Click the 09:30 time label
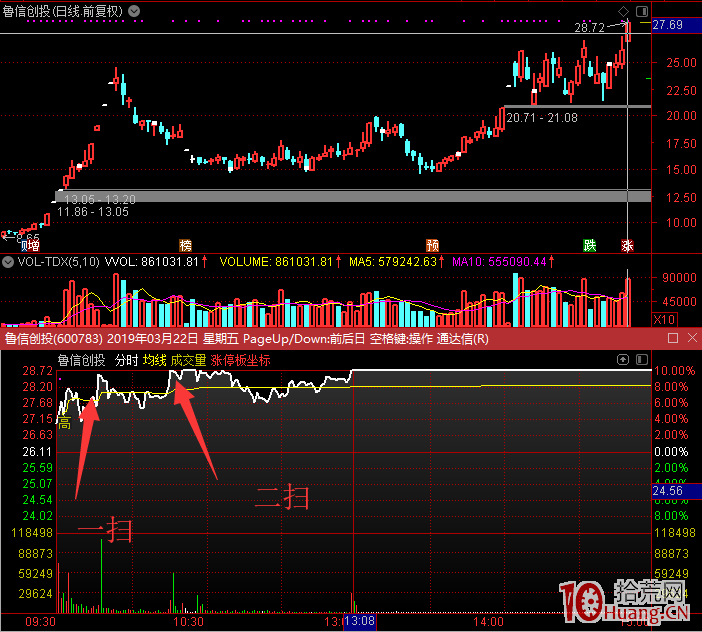The height and width of the screenshot is (632, 702). coord(40,622)
